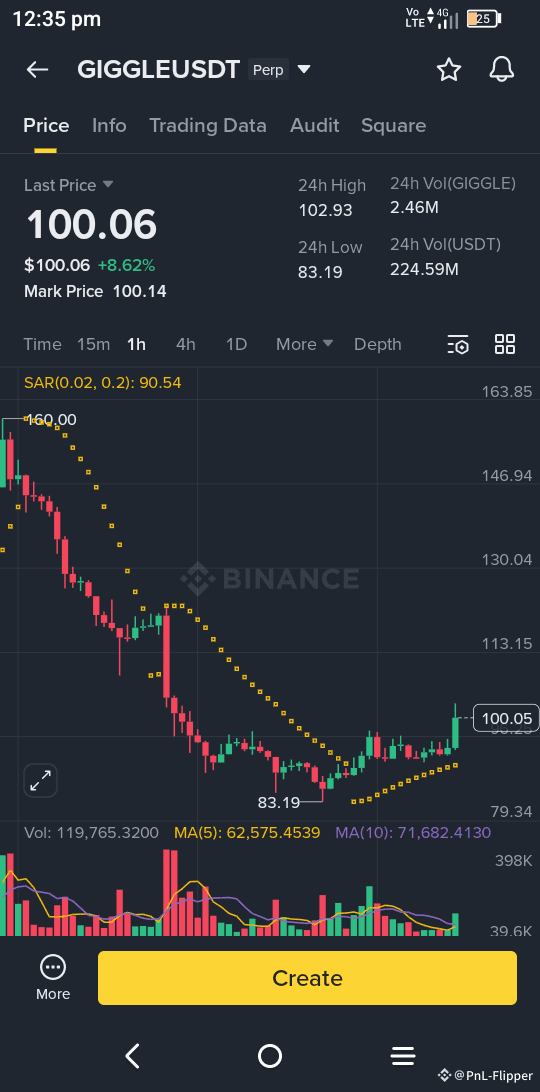Open the More options circle icon
Screen dimensions: 540x1092
coord(53,967)
